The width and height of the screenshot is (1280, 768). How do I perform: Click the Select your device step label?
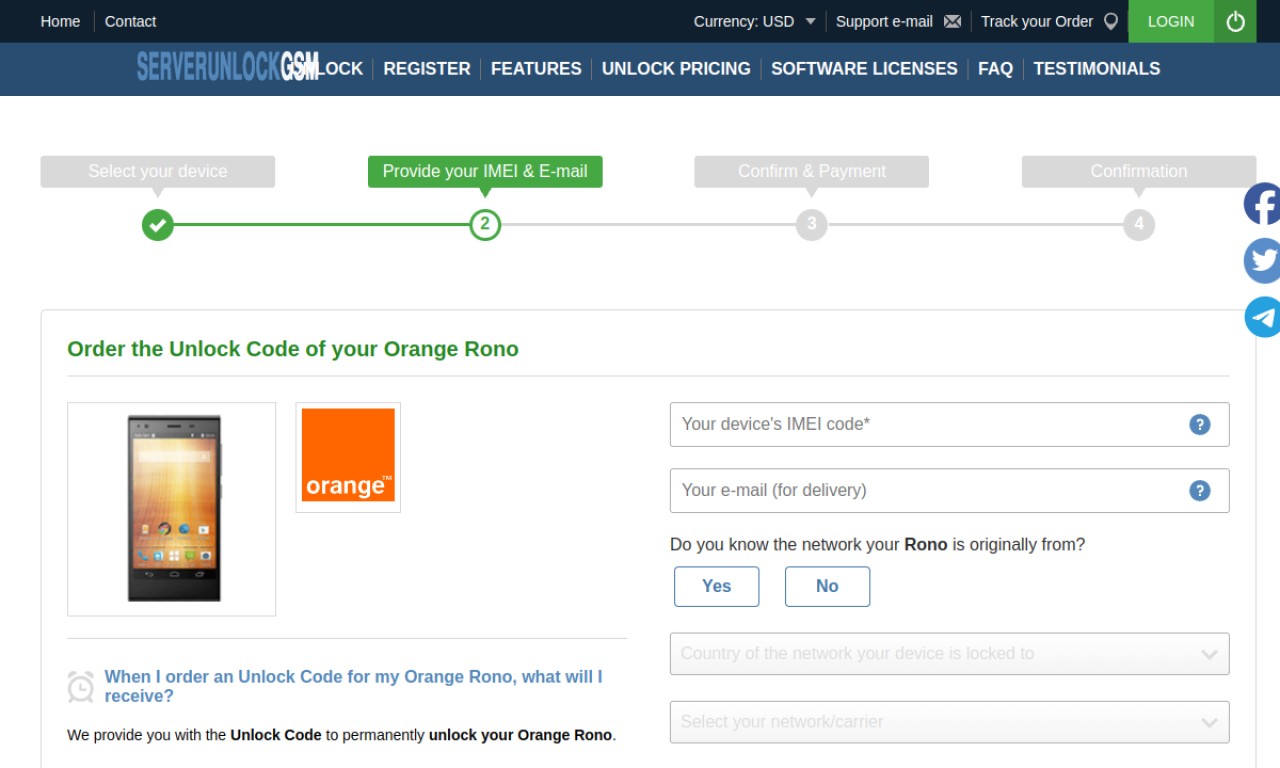click(x=157, y=171)
